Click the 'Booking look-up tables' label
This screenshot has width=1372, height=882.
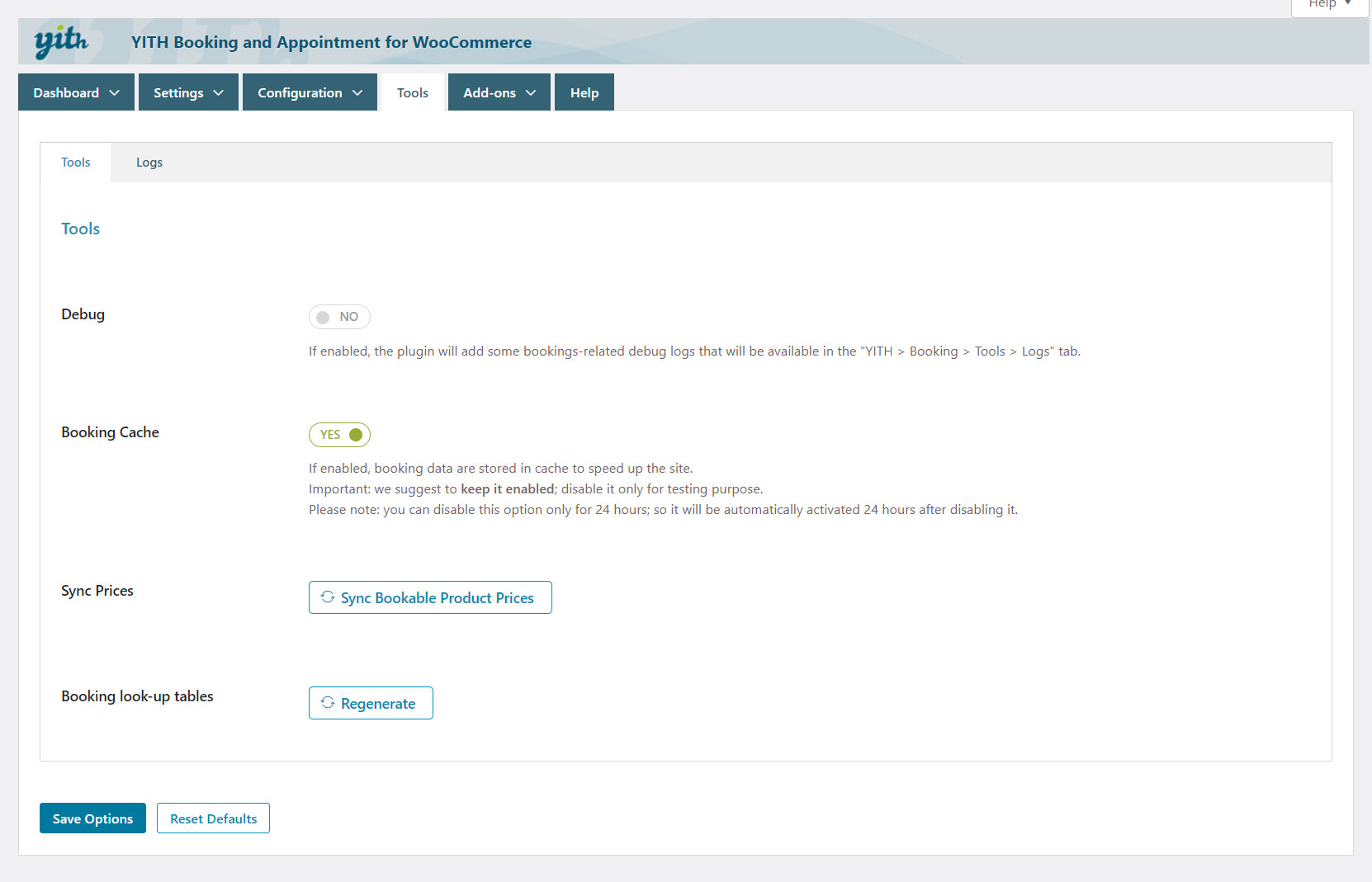137,696
